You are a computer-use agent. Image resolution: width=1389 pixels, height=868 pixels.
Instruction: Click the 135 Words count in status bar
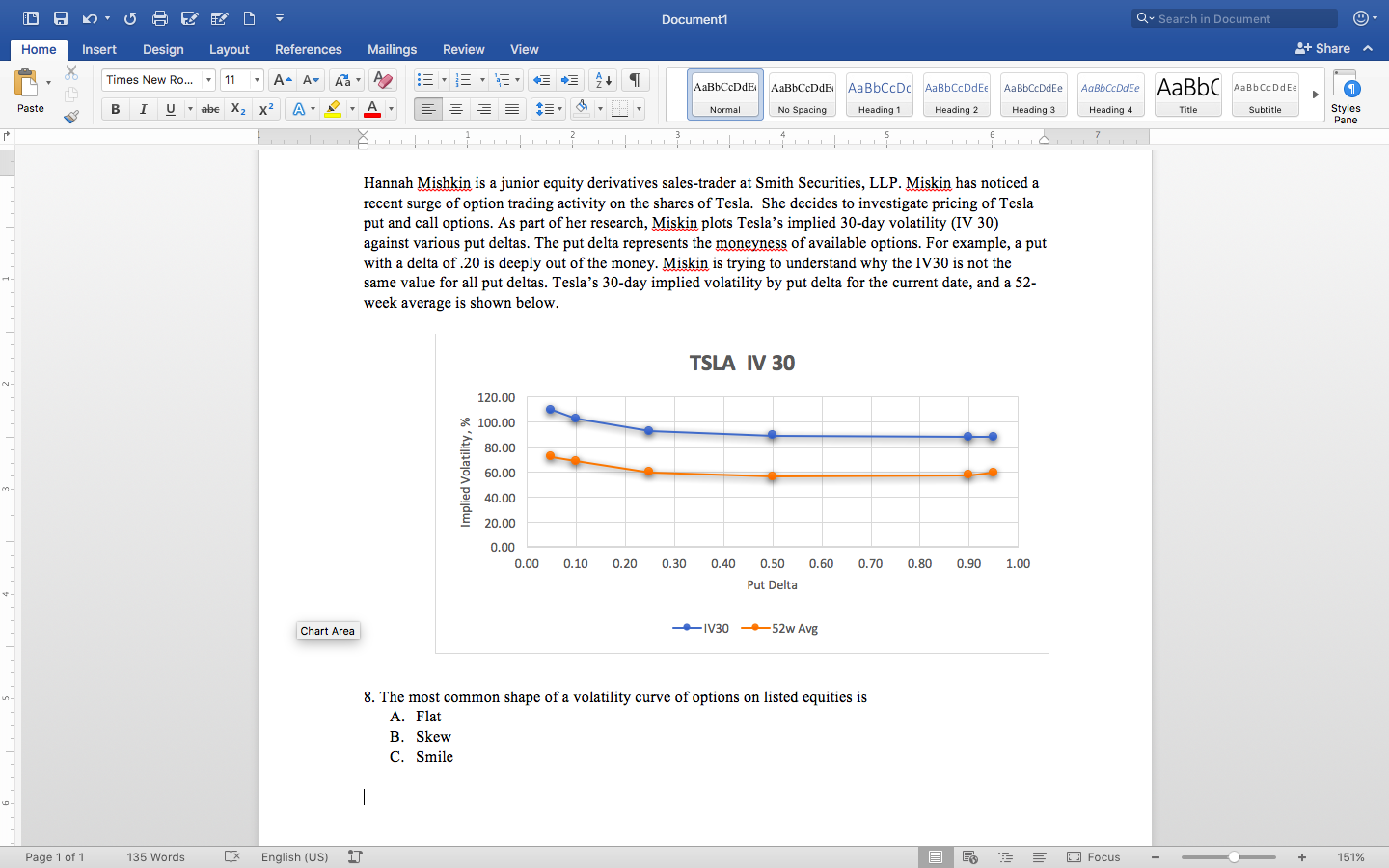click(x=155, y=856)
